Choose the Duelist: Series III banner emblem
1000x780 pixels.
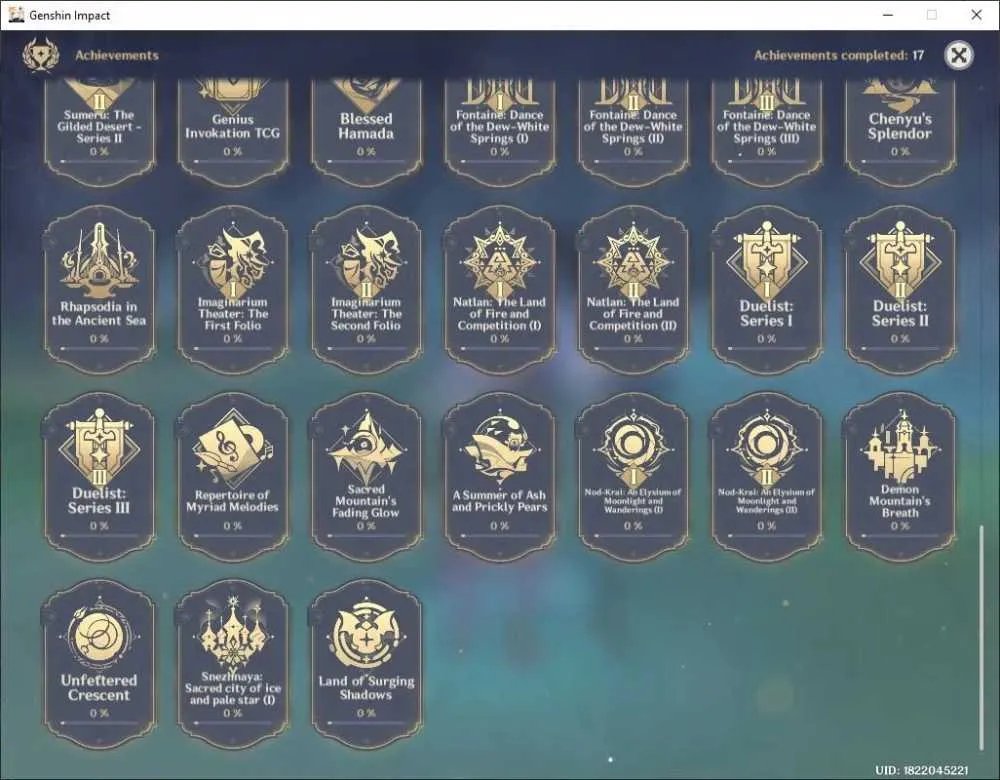99,446
